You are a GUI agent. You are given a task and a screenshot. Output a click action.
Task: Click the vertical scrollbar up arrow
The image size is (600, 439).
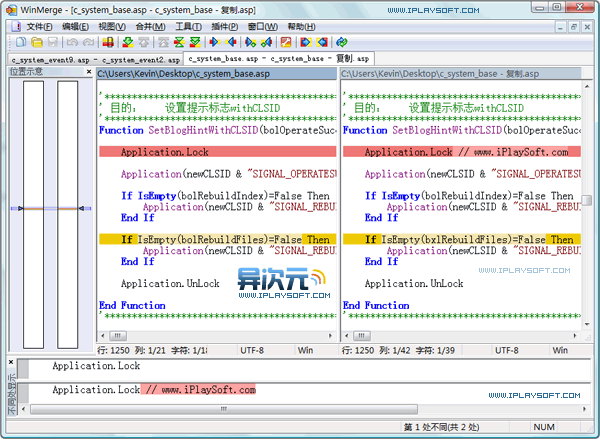coord(587,86)
